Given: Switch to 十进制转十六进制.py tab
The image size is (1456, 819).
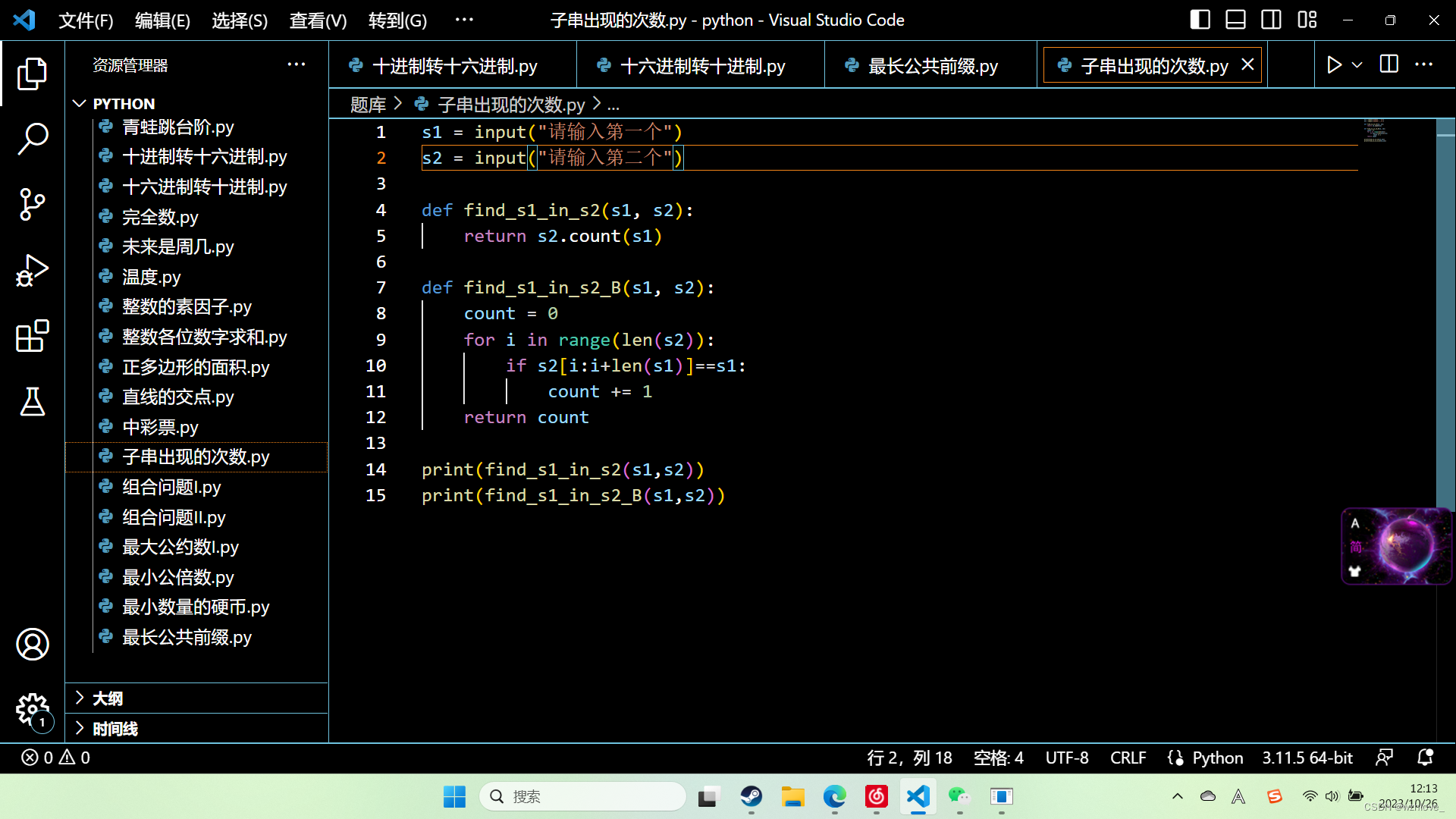Looking at the screenshot, I should [x=453, y=66].
